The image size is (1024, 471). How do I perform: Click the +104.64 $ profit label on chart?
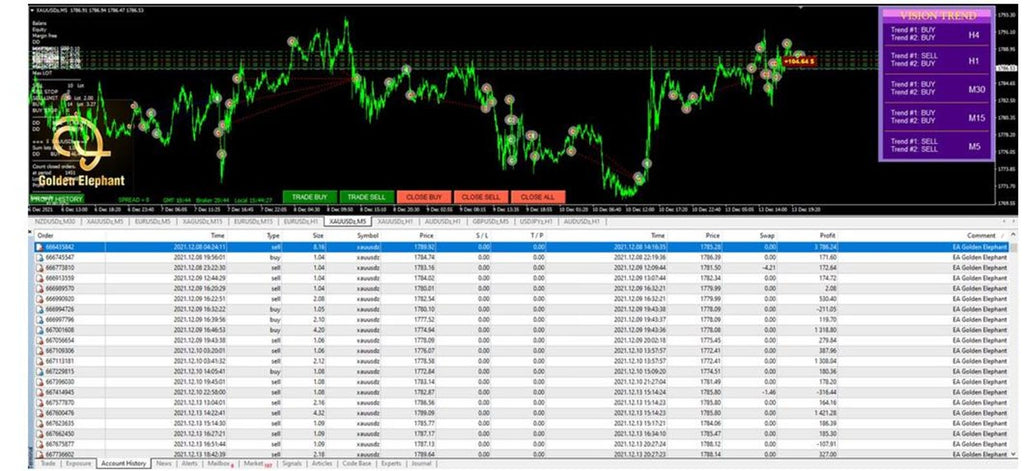pyautogui.click(x=800, y=61)
